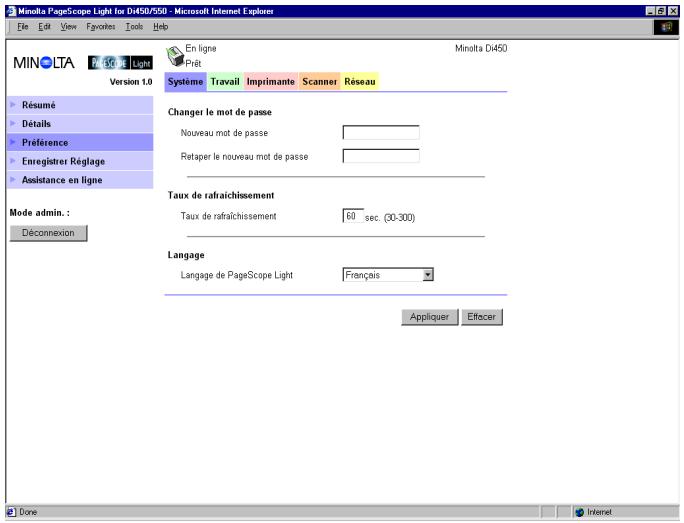Image resolution: width=684 pixels, height=523 pixels.
Task: Click the 'Version 1.0' text
Action: [x=131, y=82]
